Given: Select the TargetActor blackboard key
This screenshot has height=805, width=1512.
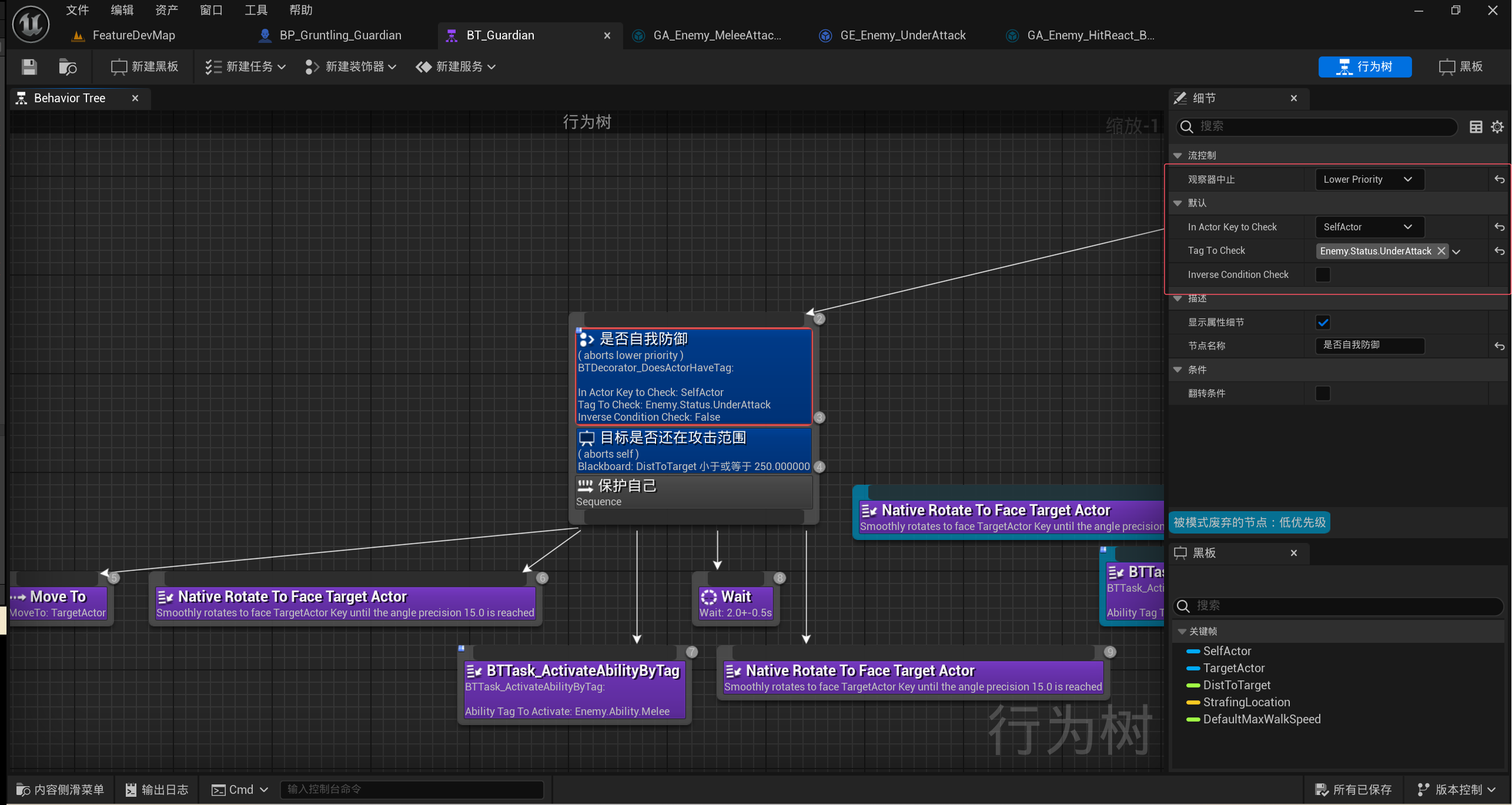Looking at the screenshot, I should (1233, 668).
